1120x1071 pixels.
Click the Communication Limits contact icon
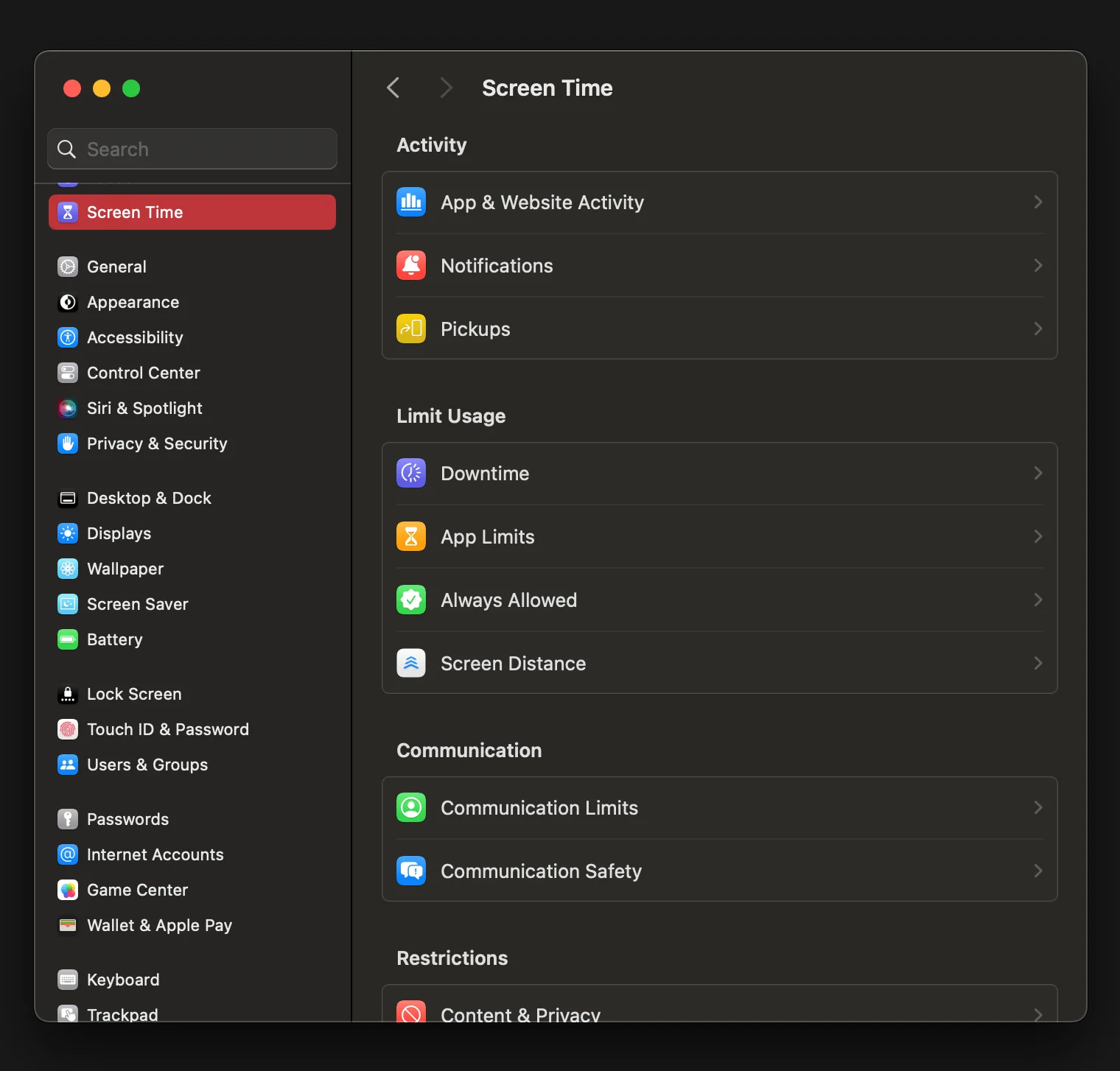tap(411, 807)
